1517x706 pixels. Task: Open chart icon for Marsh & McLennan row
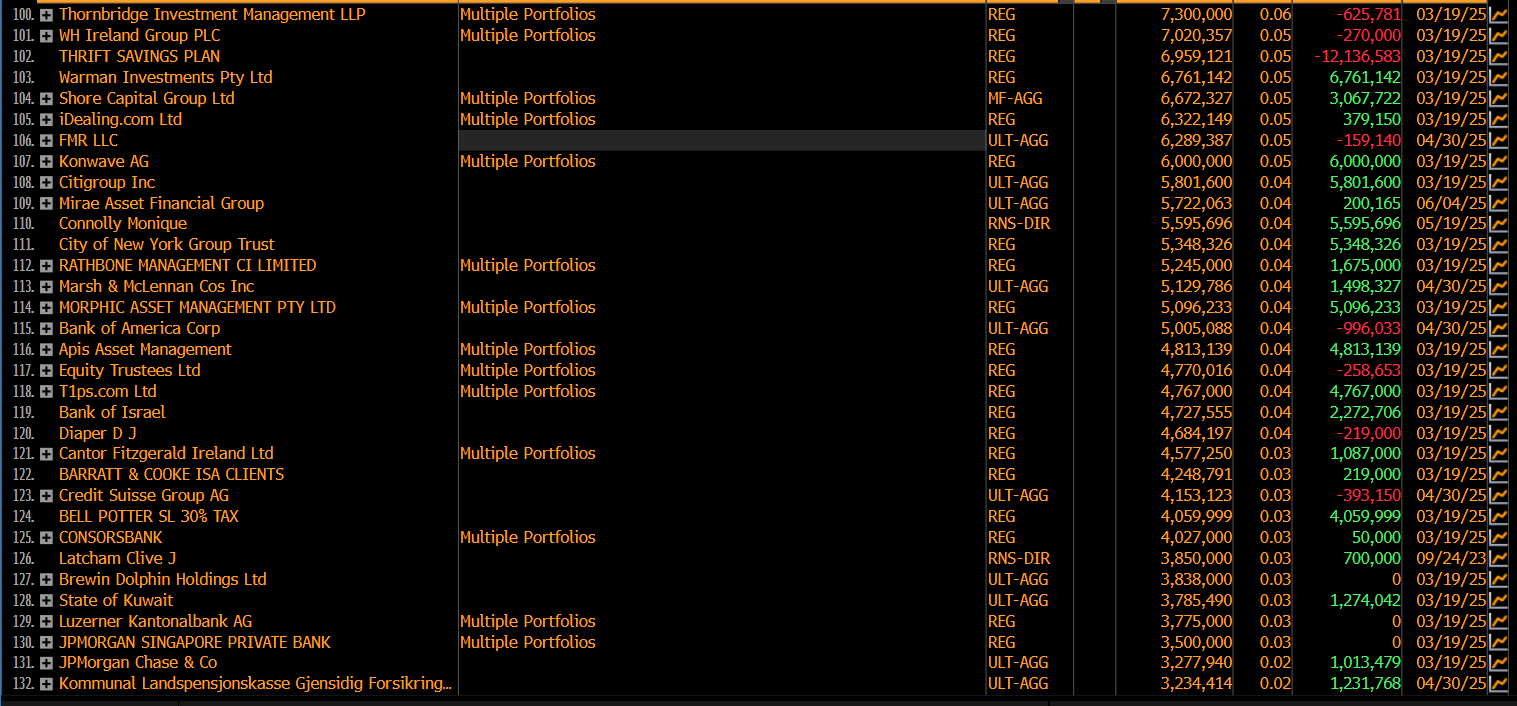pos(1498,286)
